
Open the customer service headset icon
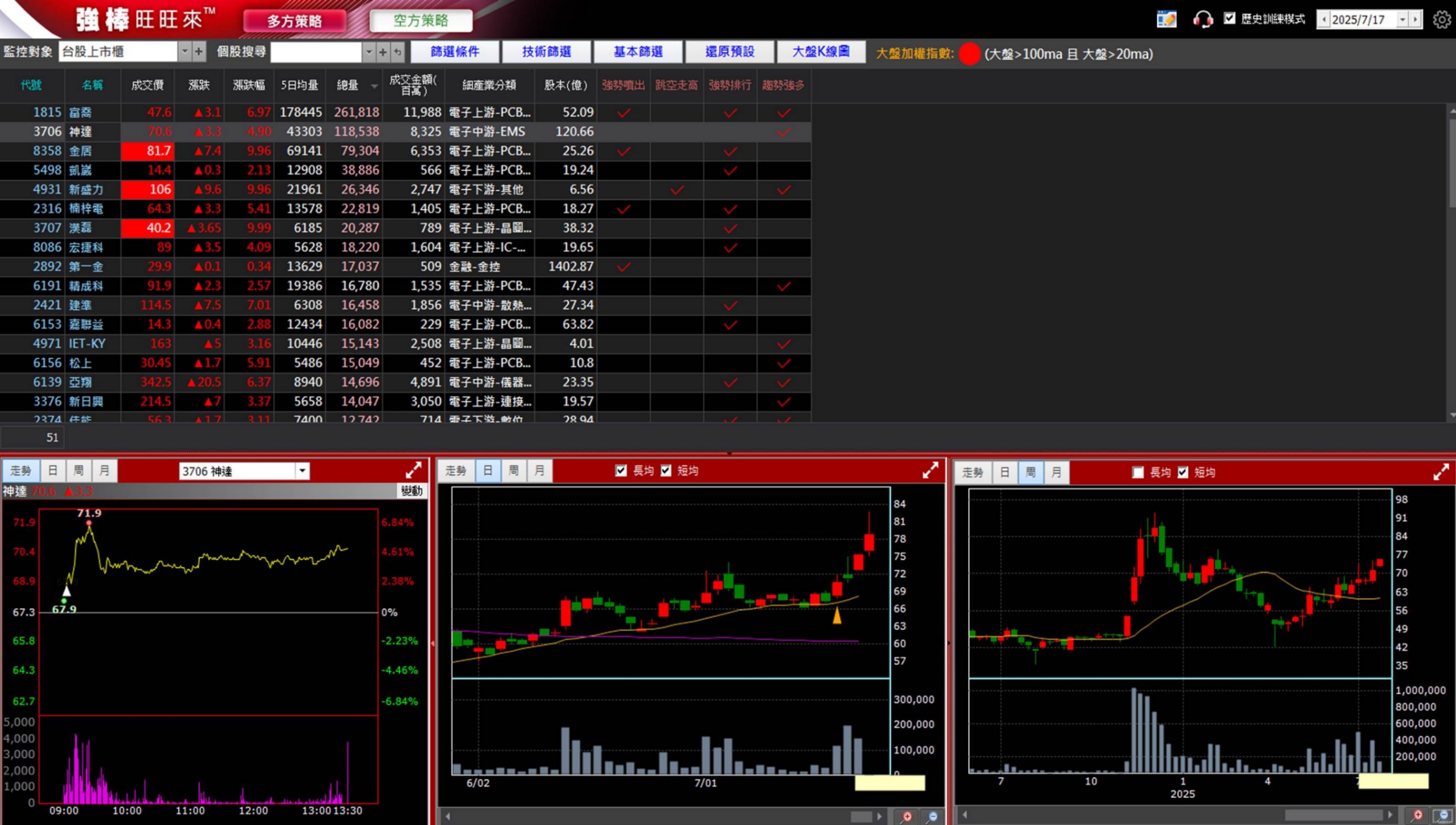1202,20
